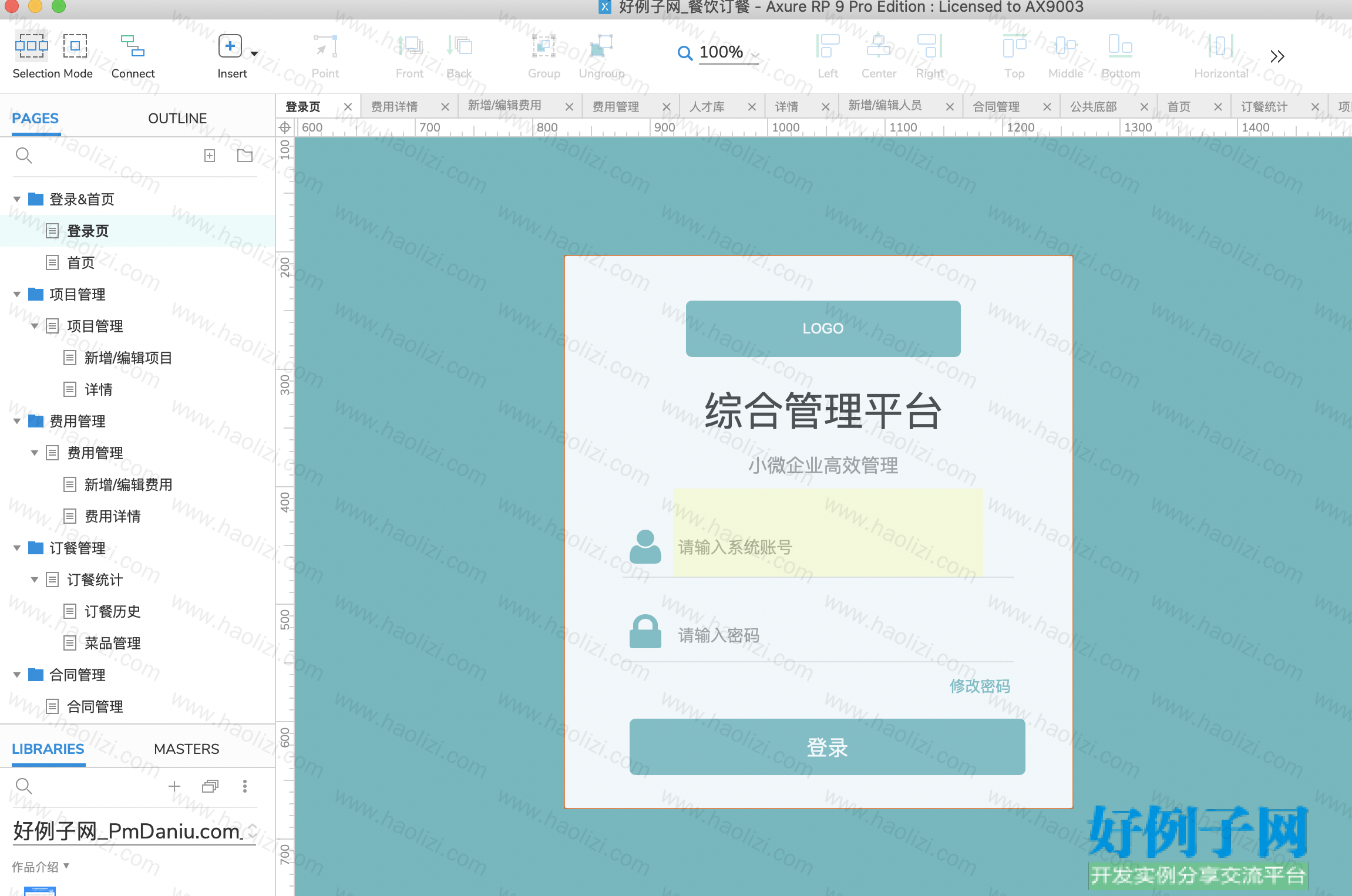Collapse the 作品介绍 library section
1352x896 pixels.
tap(66, 865)
